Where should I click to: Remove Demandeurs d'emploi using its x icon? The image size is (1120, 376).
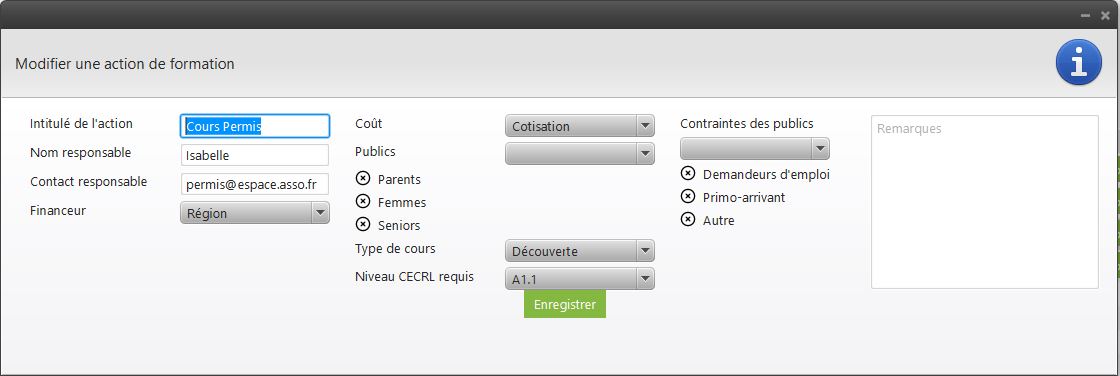click(688, 174)
